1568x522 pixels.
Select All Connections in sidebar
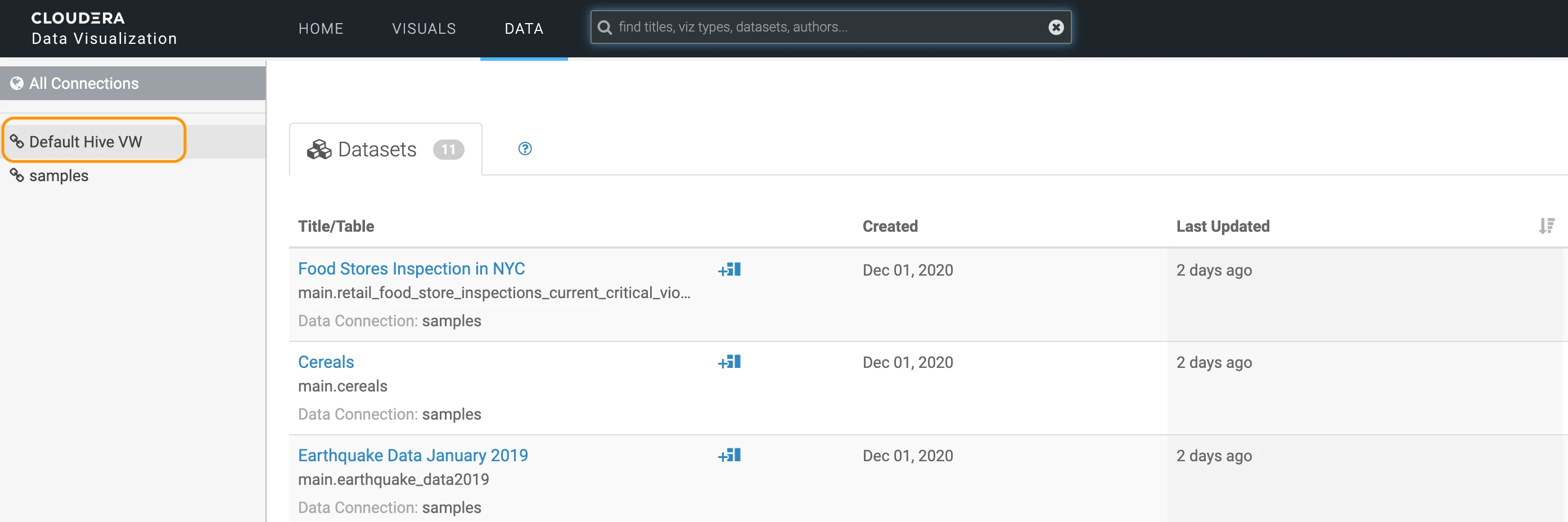click(x=133, y=83)
